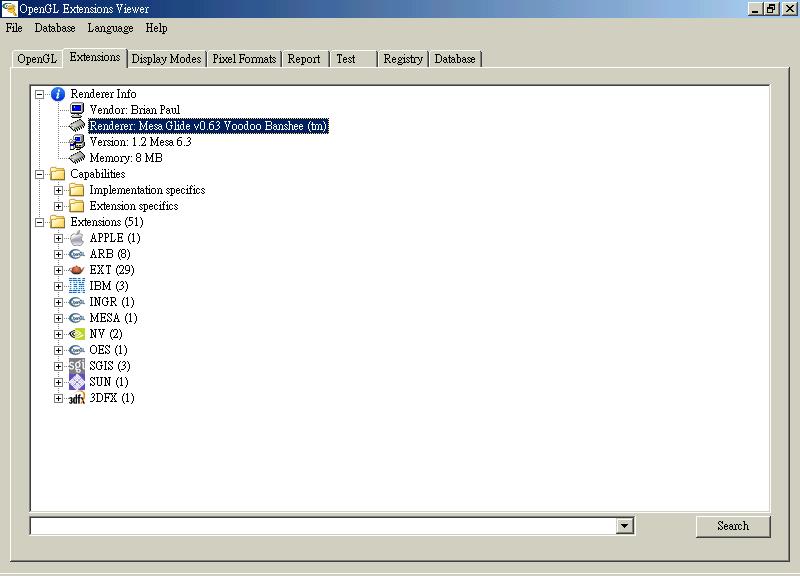Expand the NV (2) extension group

point(59,334)
